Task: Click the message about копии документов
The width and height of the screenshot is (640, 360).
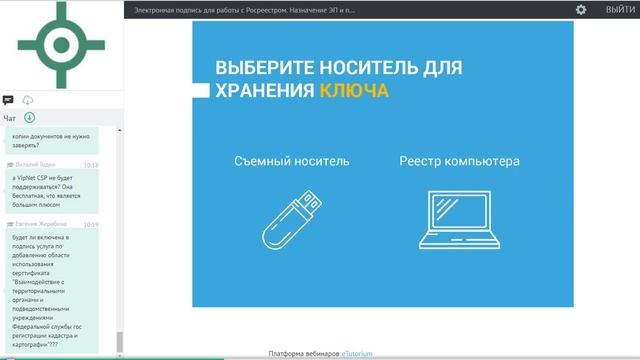Action: (x=52, y=141)
